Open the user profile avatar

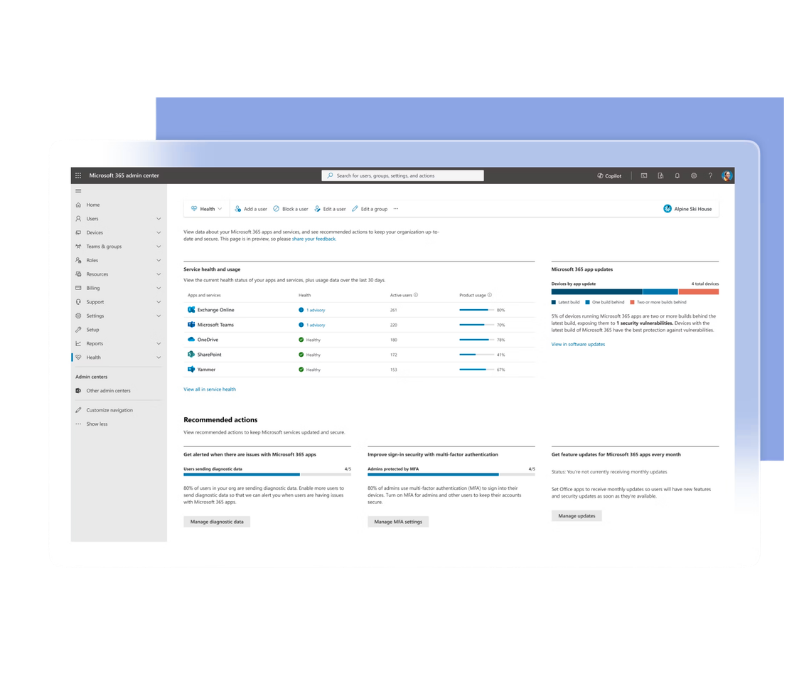point(727,175)
